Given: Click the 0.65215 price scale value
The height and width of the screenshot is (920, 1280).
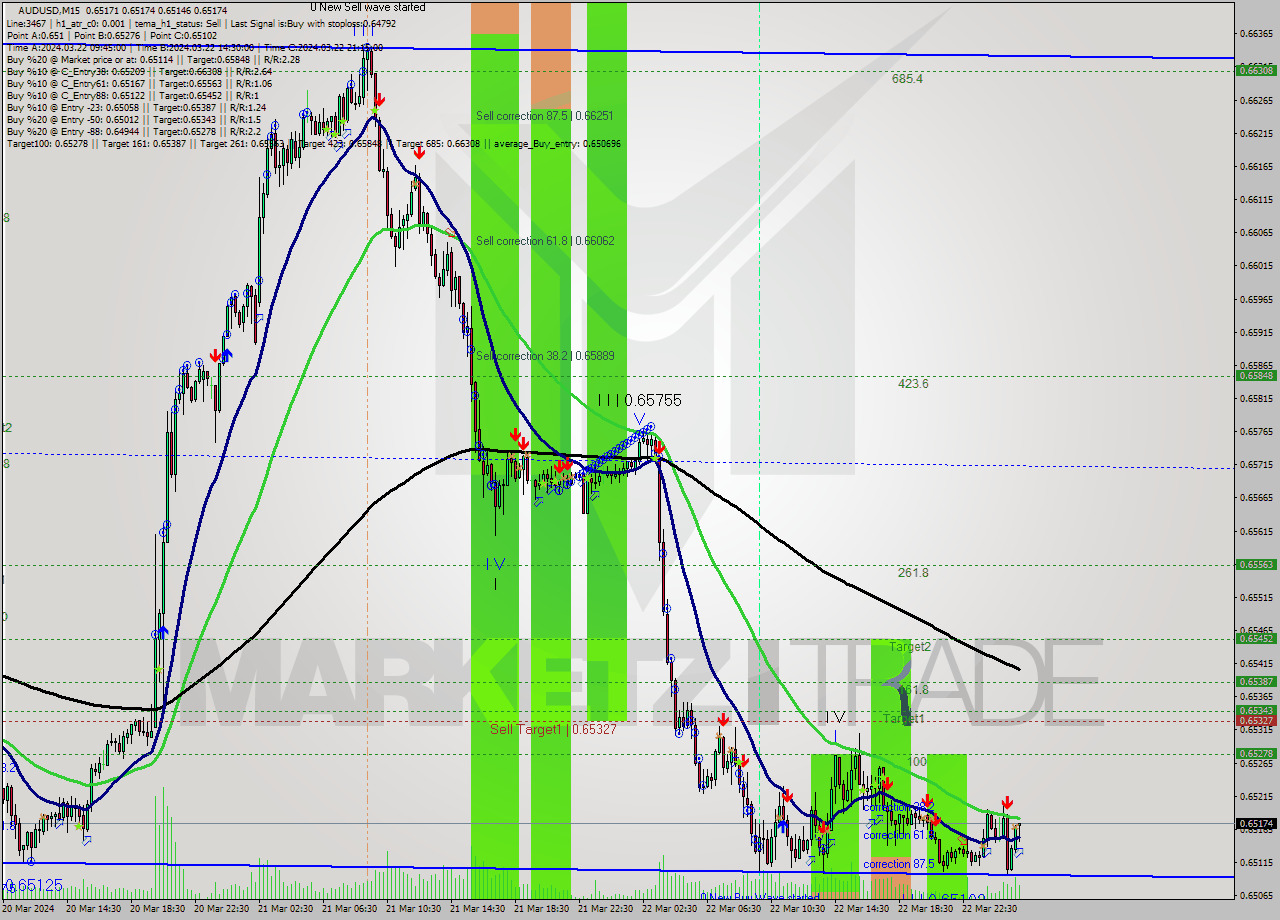Looking at the screenshot, I should 1256,796.
